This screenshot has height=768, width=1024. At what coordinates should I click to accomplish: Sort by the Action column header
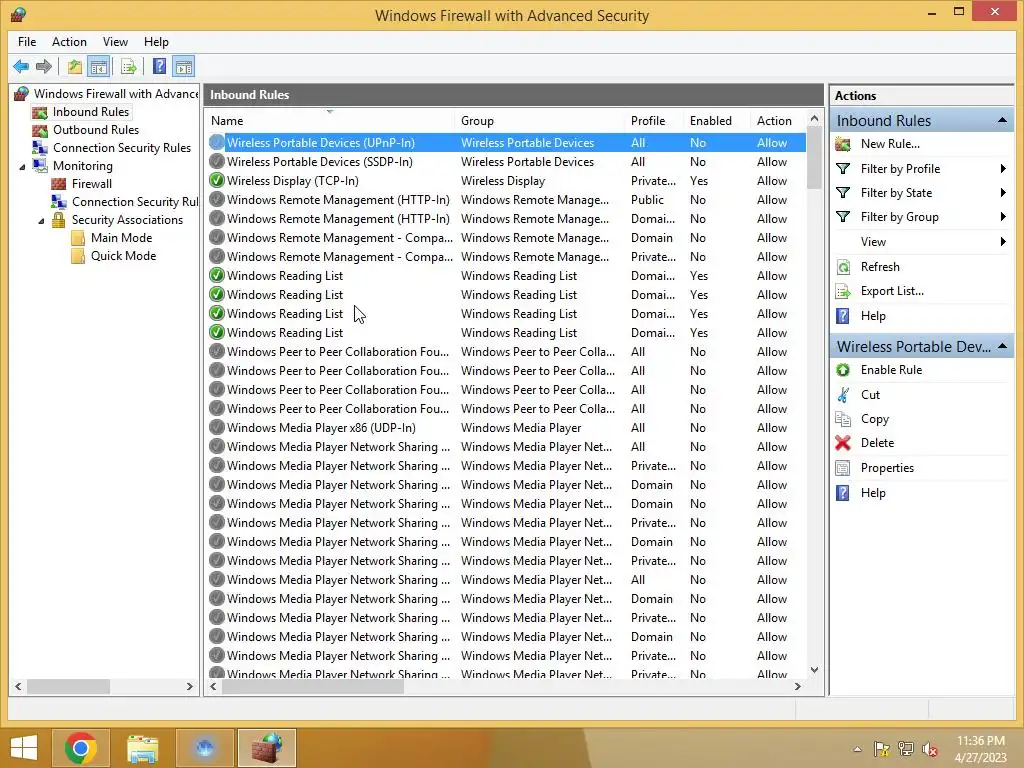(x=778, y=121)
